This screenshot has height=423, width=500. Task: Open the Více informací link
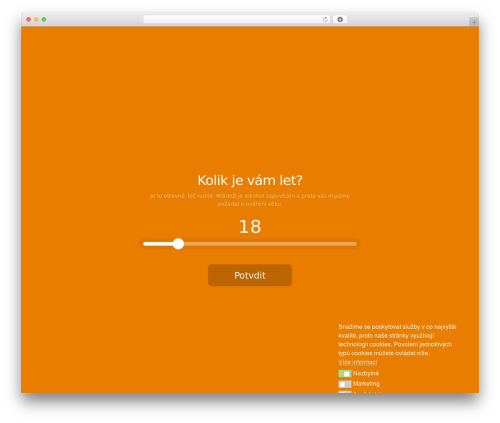[358, 362]
